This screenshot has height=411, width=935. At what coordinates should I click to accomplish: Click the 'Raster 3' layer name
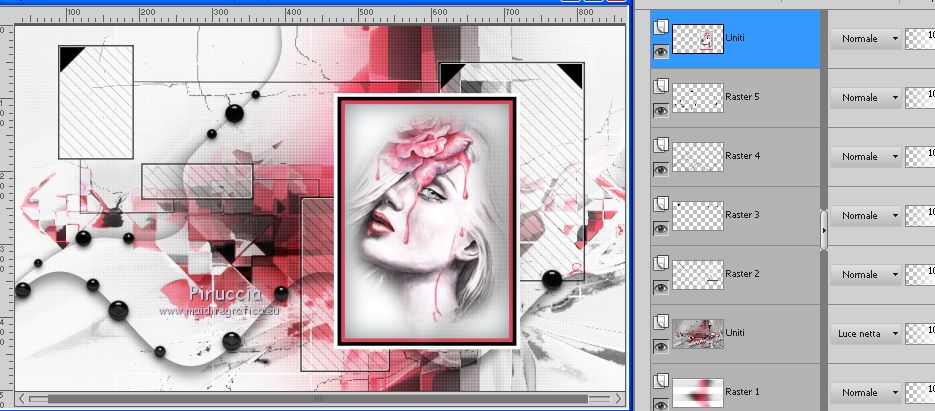(x=742, y=215)
